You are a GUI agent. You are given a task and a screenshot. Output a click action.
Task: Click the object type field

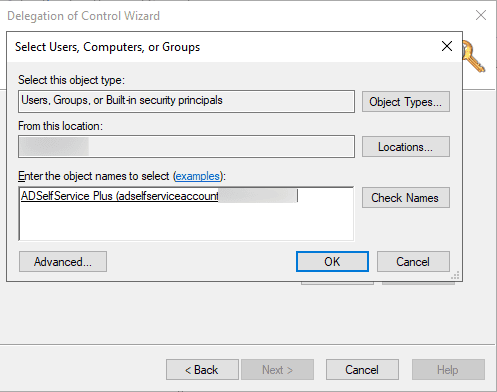coord(186,101)
